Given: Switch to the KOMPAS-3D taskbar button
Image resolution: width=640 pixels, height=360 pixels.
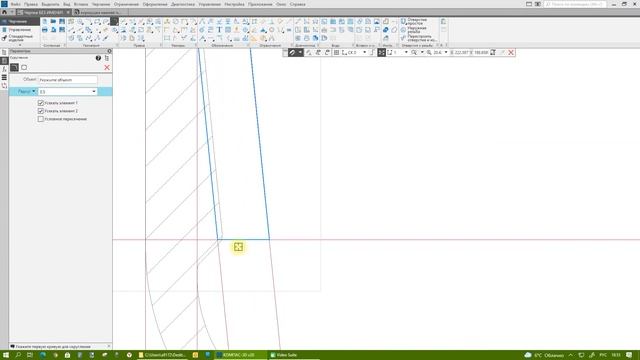Looking at the screenshot, I should coord(240,355).
